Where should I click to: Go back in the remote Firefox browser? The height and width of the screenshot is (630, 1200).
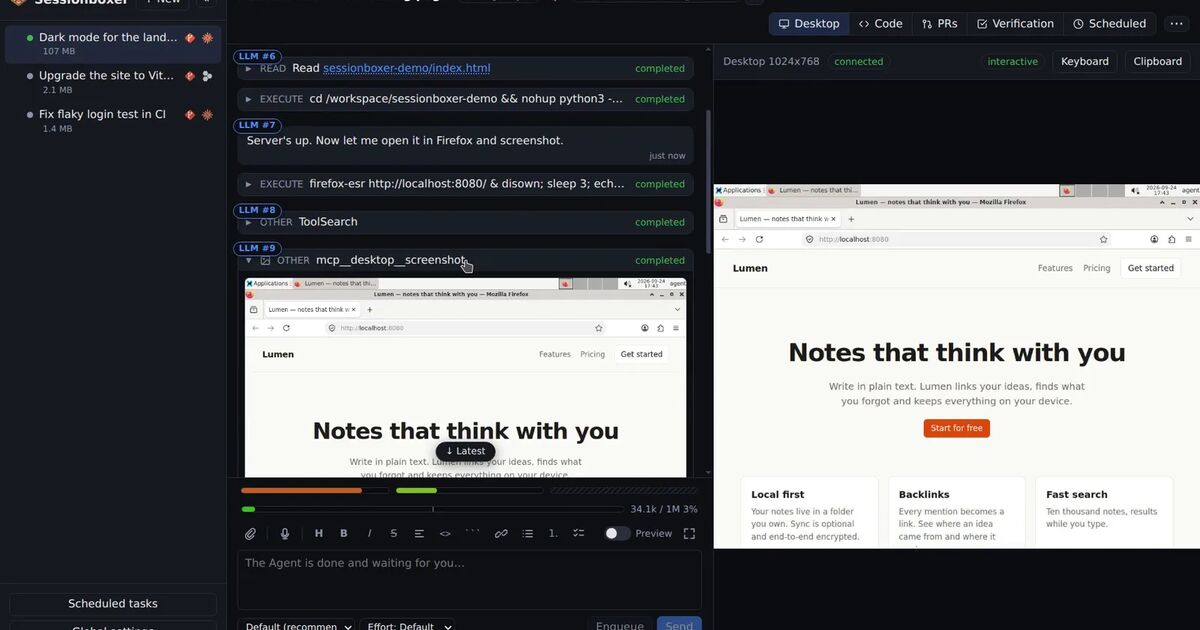coord(725,239)
